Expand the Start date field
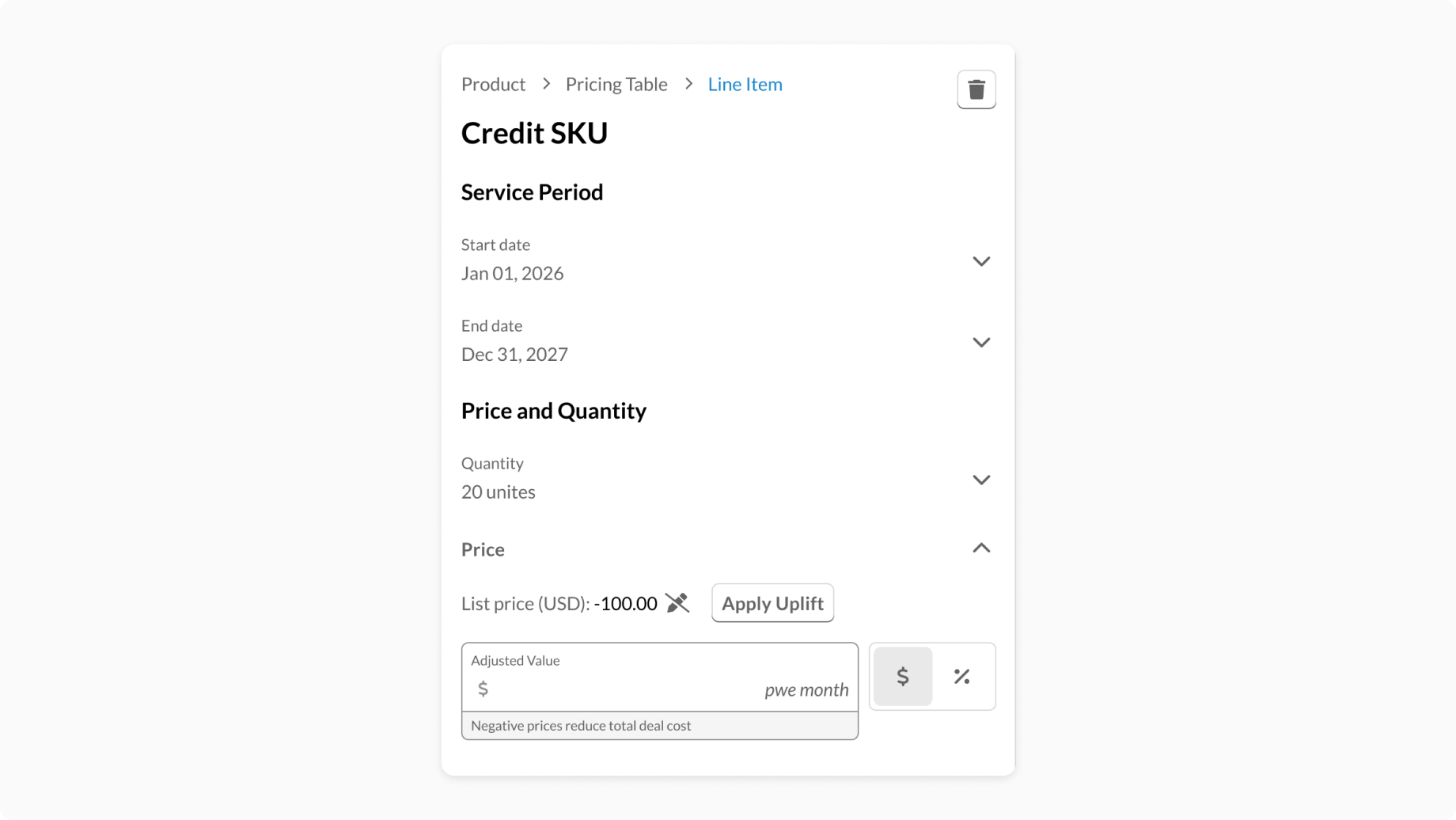1456x820 pixels. (x=981, y=261)
